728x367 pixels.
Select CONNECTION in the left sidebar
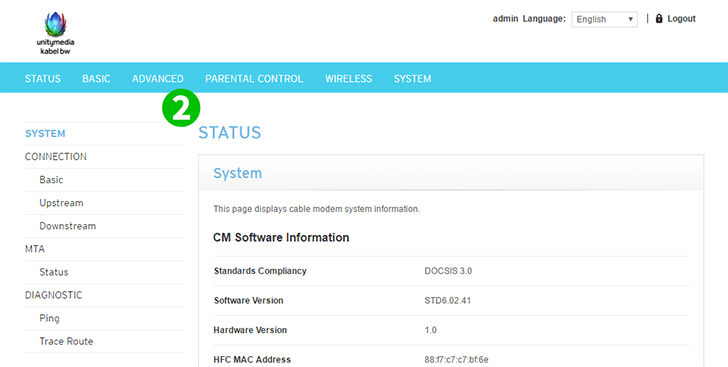(x=56, y=157)
